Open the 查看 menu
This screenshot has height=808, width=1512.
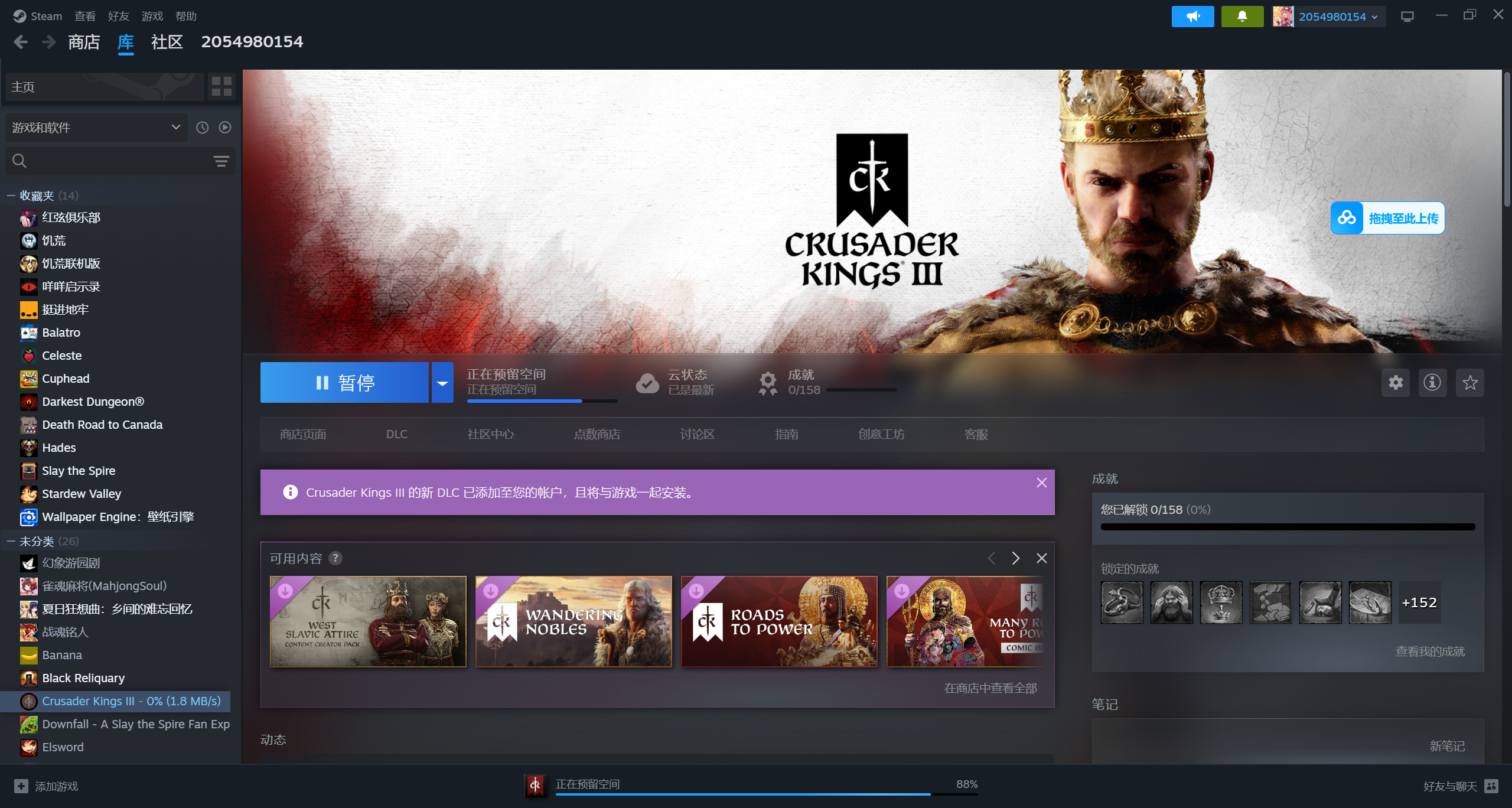point(85,16)
